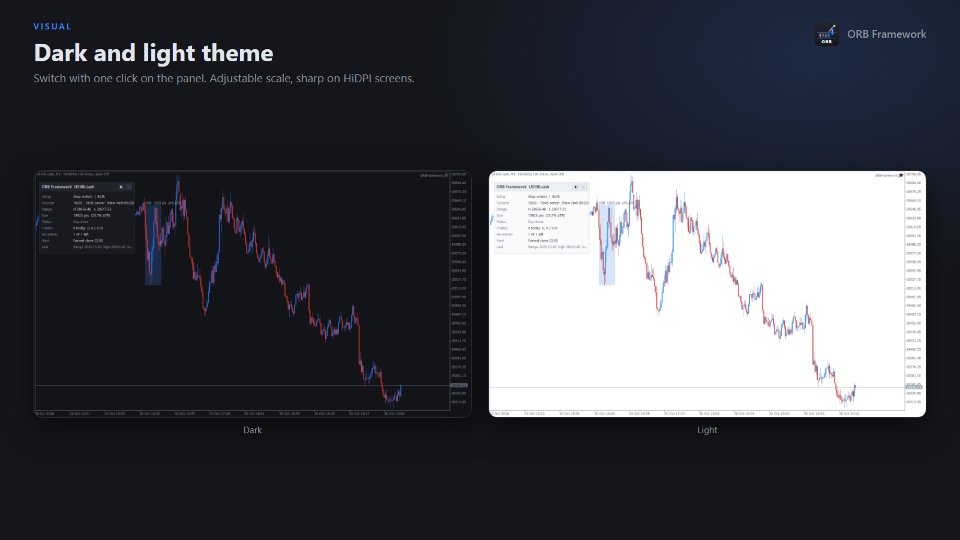Click the ORB Framework brand text

click(x=887, y=34)
